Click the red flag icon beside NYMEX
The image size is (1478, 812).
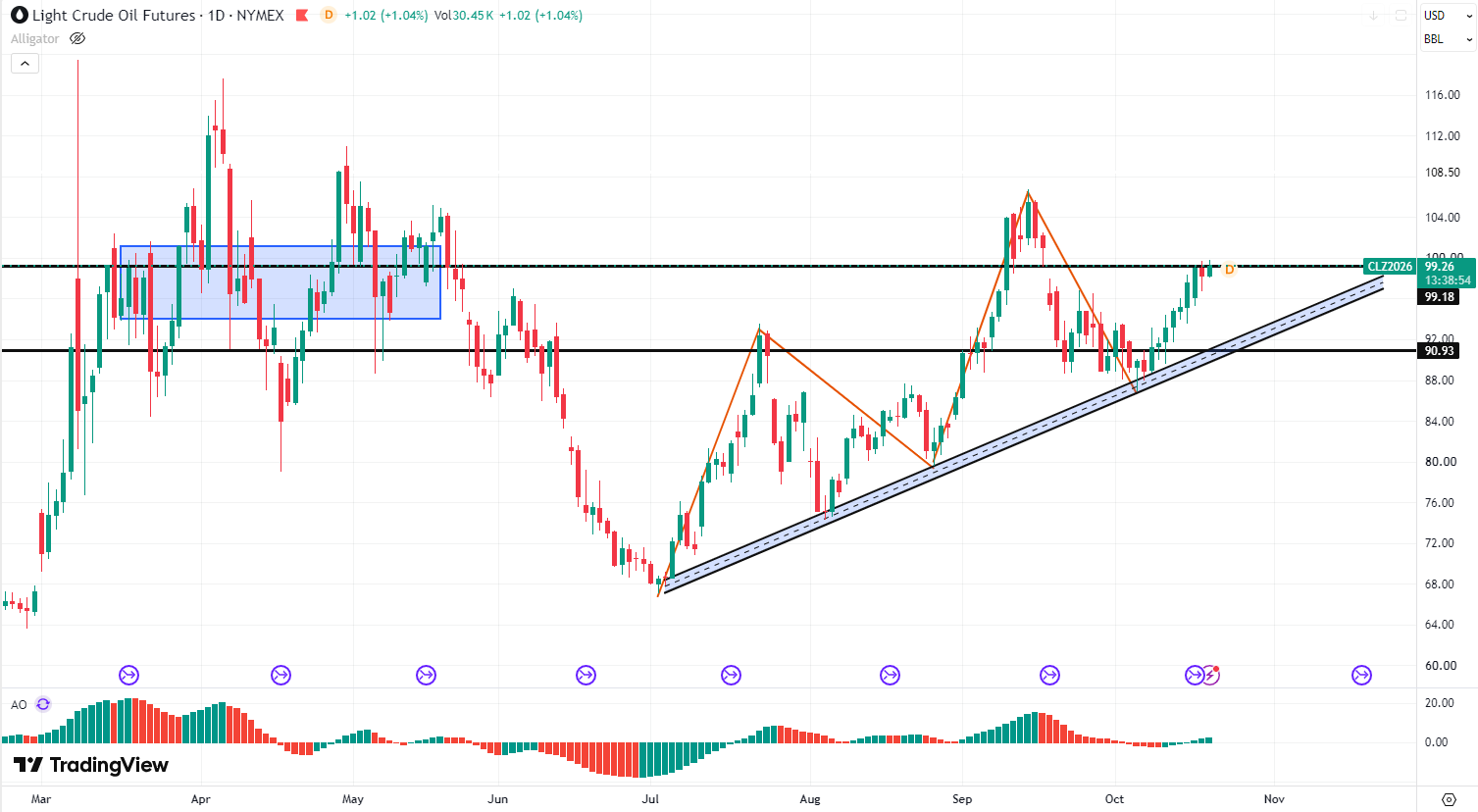[303, 16]
